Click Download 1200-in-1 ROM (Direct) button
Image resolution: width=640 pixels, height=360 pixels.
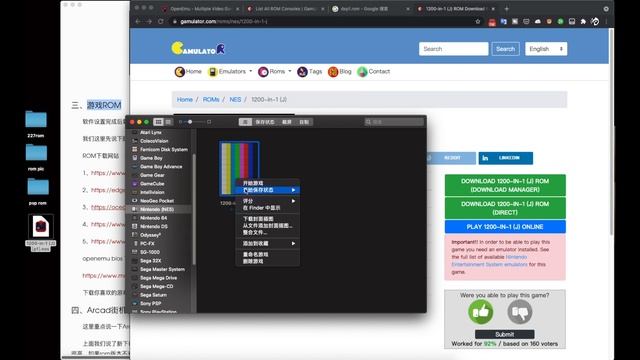tap(505, 208)
